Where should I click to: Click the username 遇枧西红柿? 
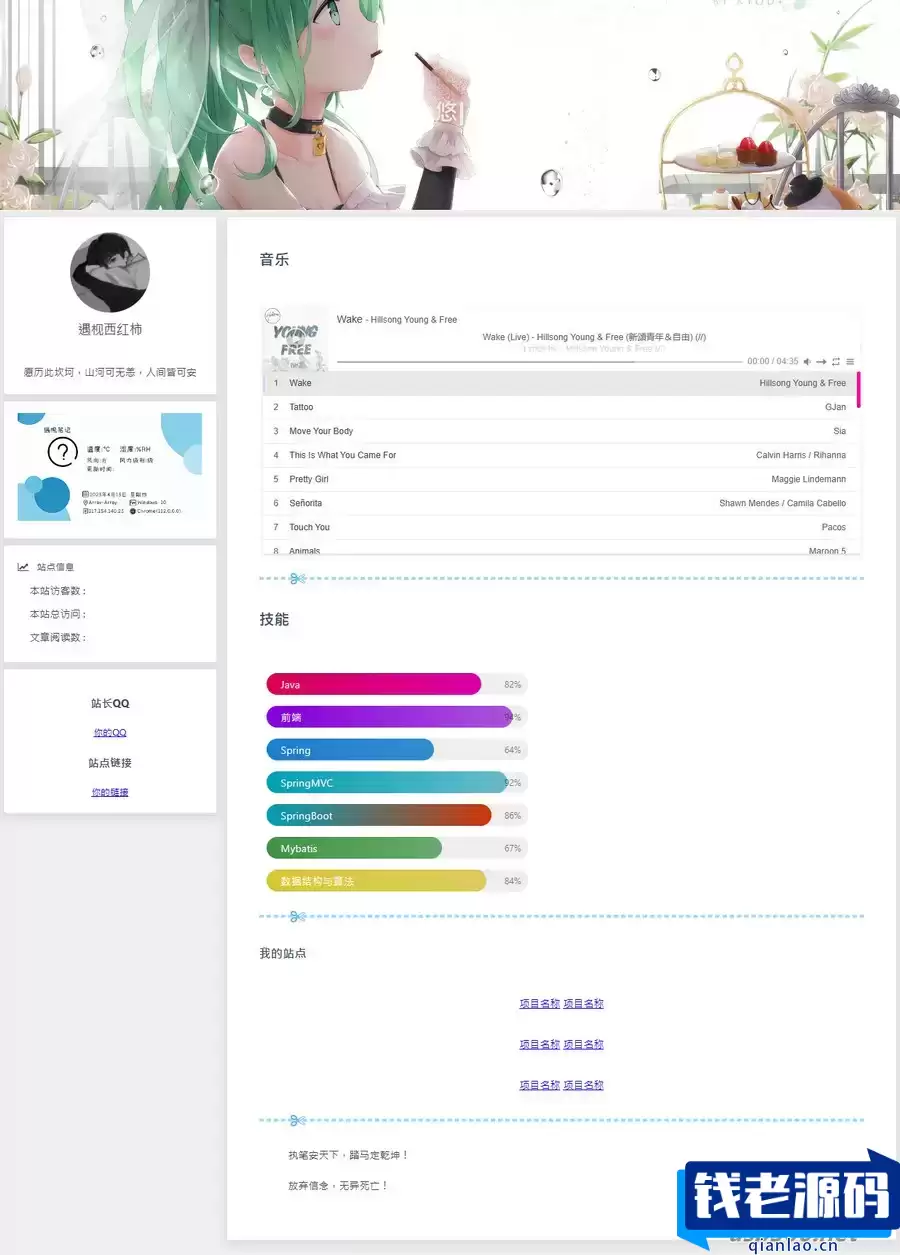tap(110, 329)
